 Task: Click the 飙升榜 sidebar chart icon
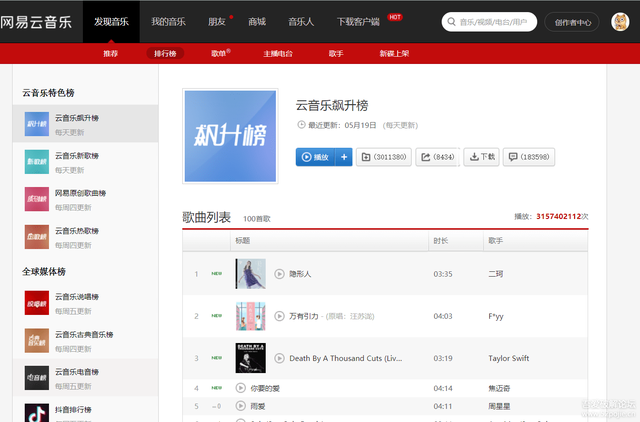37,124
